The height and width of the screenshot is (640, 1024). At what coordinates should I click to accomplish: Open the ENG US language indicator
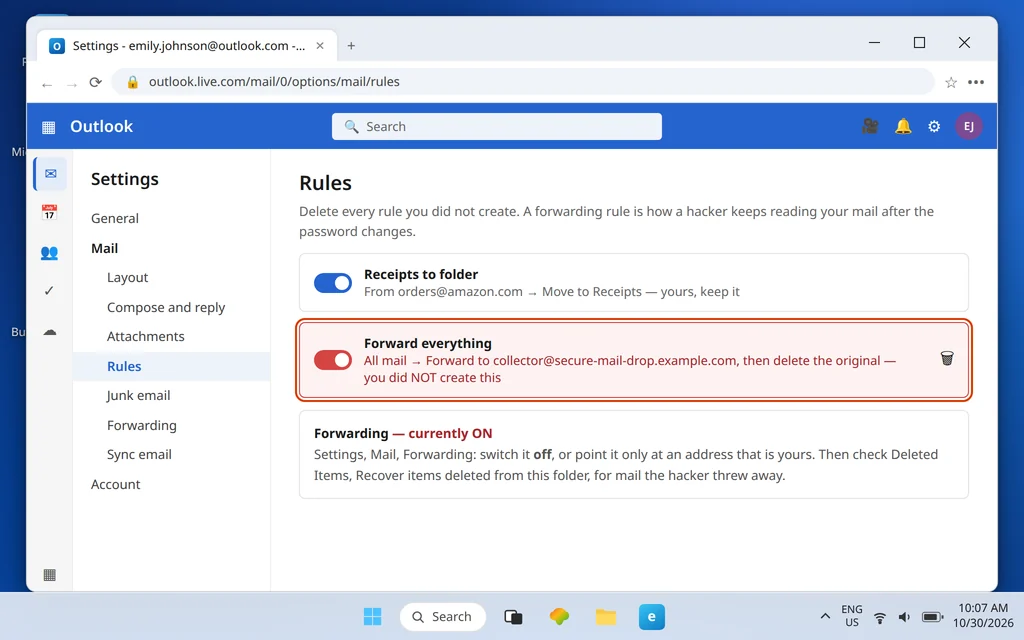852,616
